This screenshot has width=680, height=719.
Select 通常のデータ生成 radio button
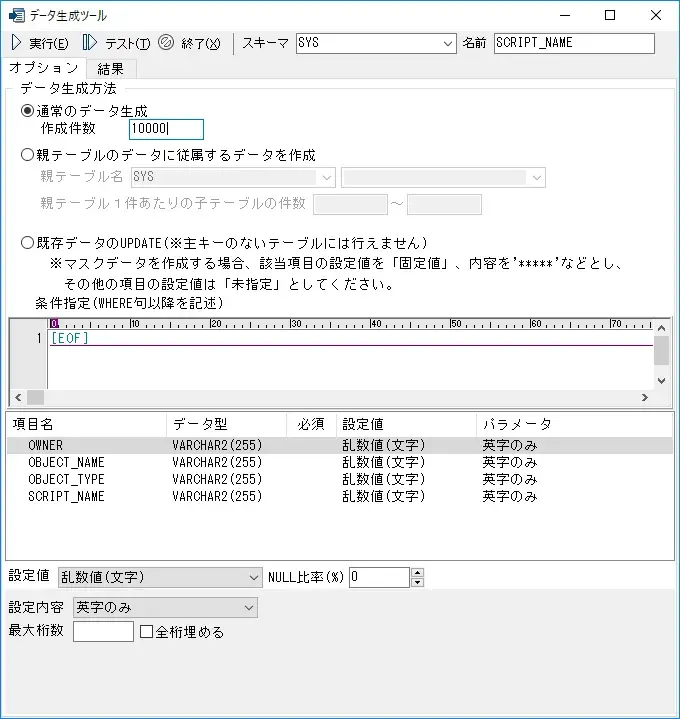[28, 112]
